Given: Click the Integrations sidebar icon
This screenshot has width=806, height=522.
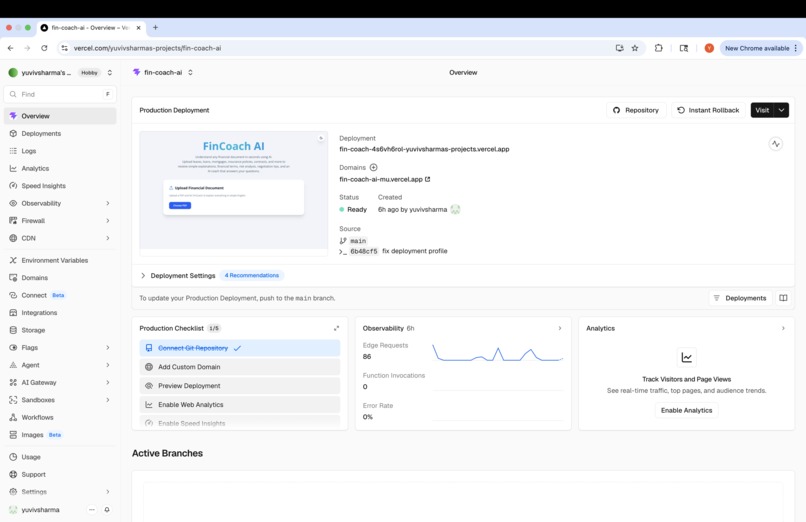Looking at the screenshot, I should click(13, 313).
